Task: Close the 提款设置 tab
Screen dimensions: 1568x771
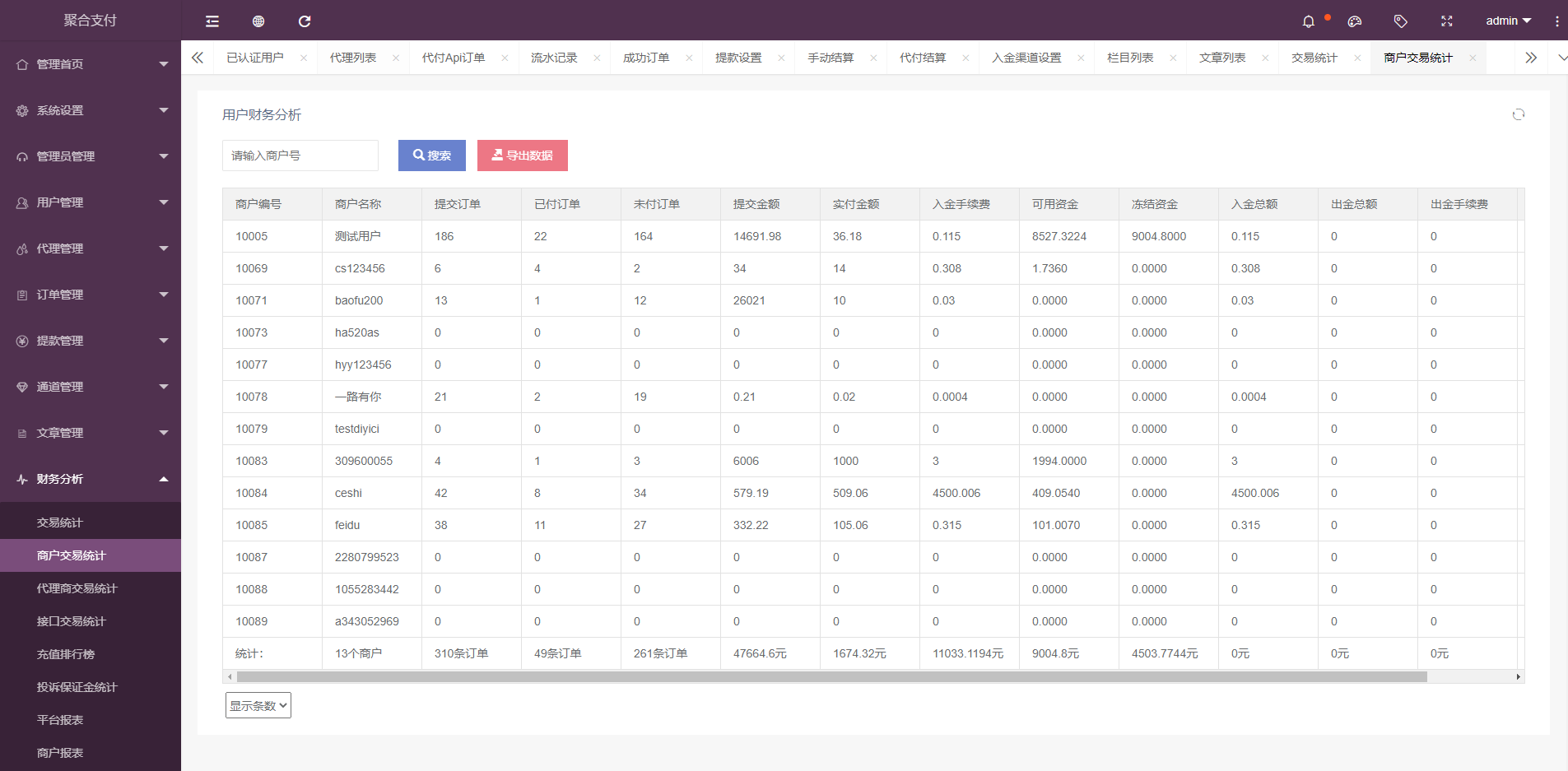Action: (781, 58)
